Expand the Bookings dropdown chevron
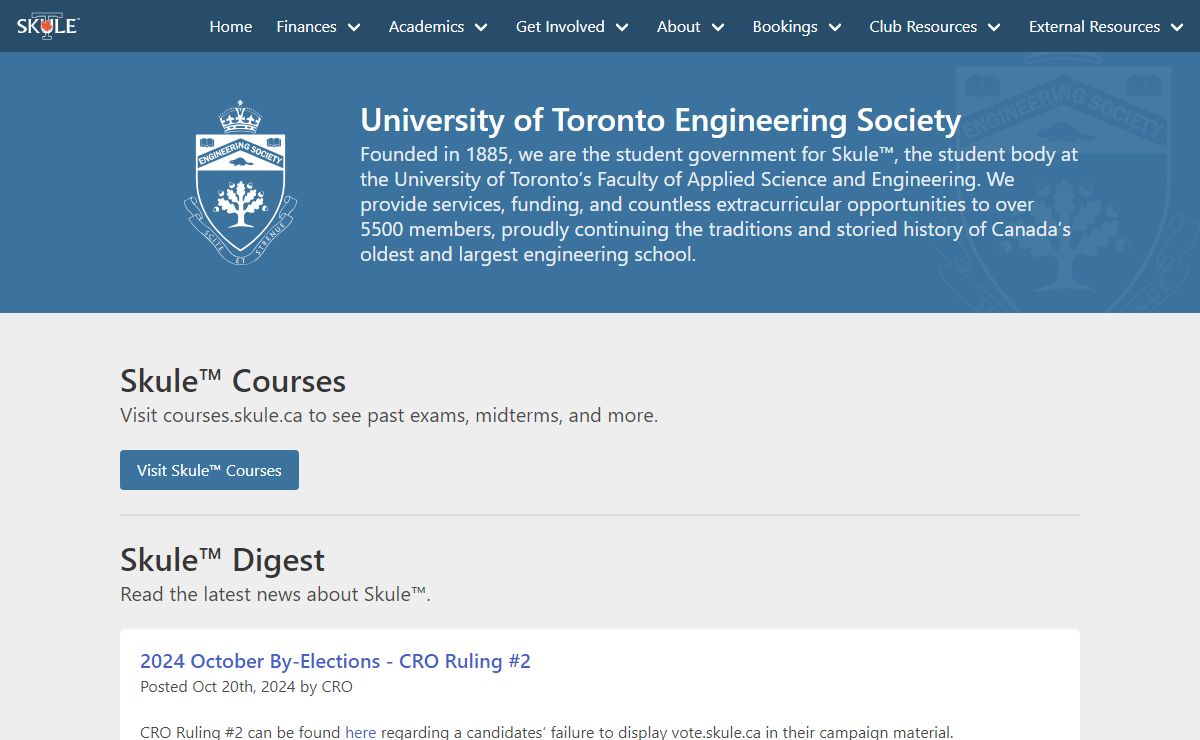Image resolution: width=1200 pixels, height=740 pixels. (835, 28)
